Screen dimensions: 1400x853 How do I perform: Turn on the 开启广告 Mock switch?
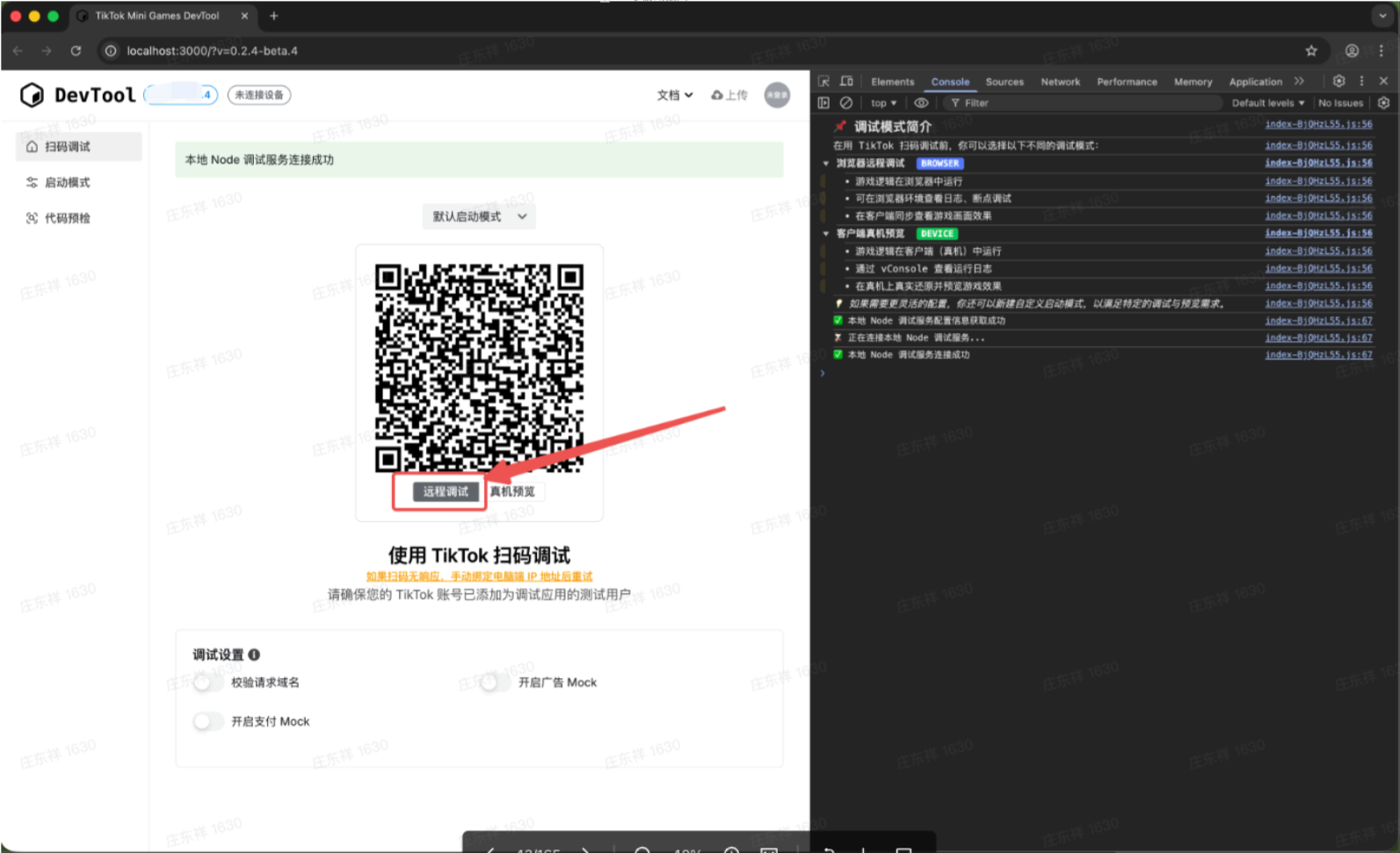[x=494, y=683]
